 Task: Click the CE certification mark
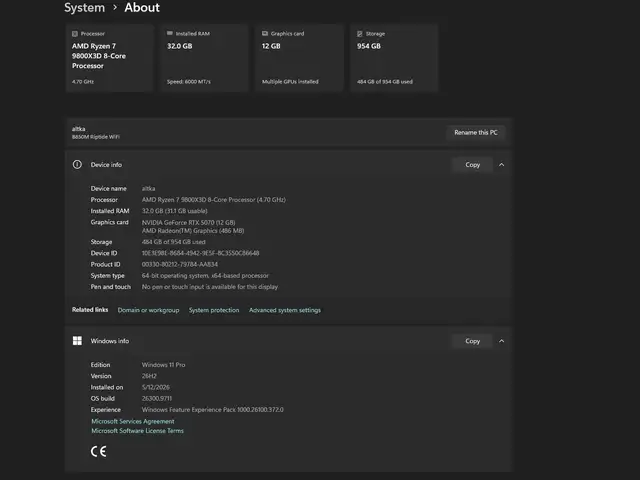(x=98, y=451)
